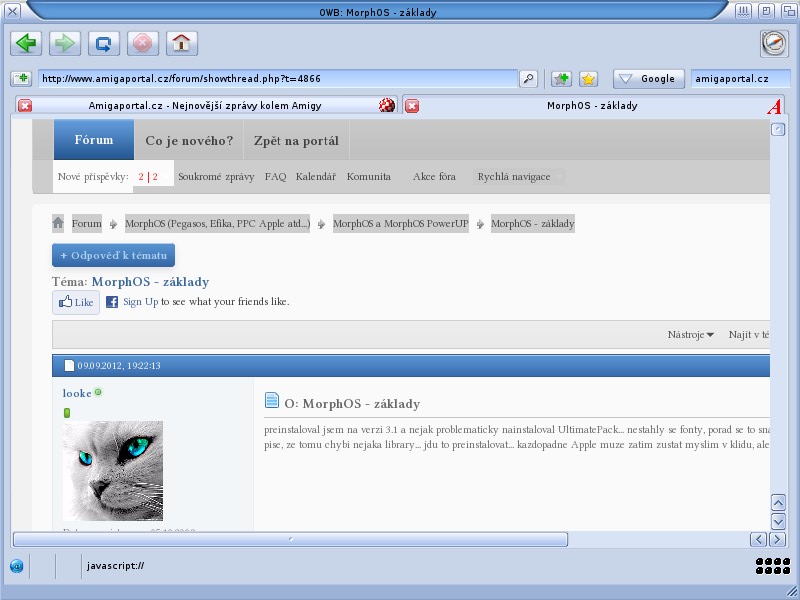Click the magnifier icon beside URL field
Screen dimensions: 800x600
528,79
